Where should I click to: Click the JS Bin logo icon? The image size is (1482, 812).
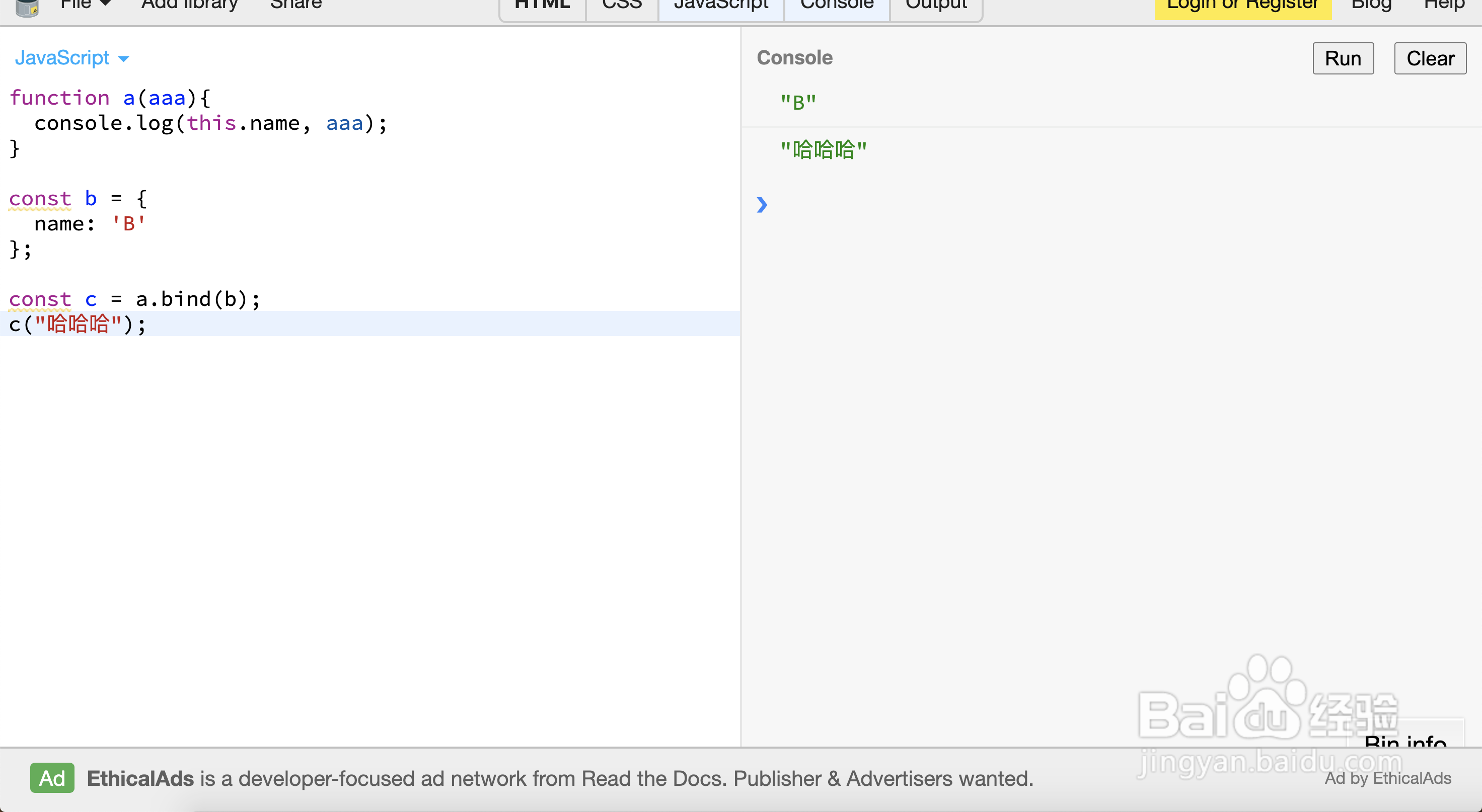(27, 7)
